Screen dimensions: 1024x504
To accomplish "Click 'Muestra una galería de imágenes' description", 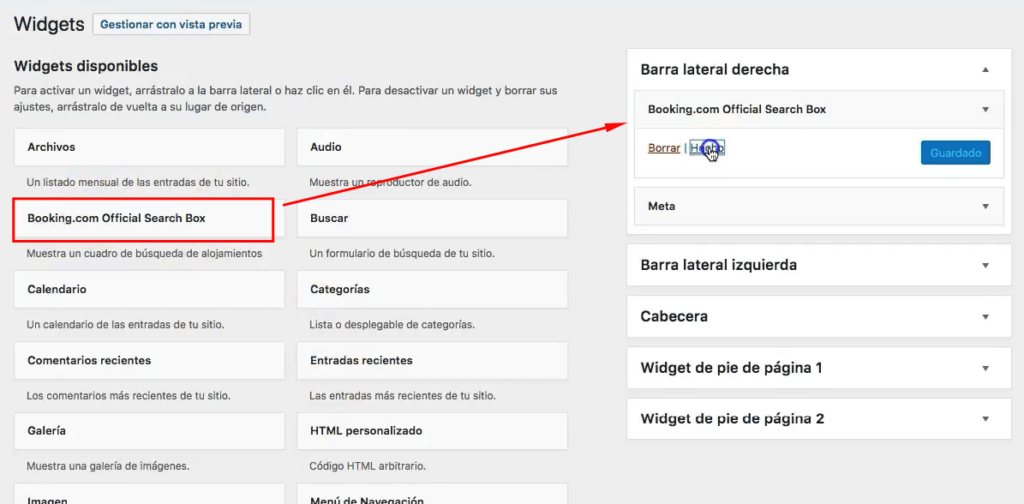I will [x=108, y=467].
